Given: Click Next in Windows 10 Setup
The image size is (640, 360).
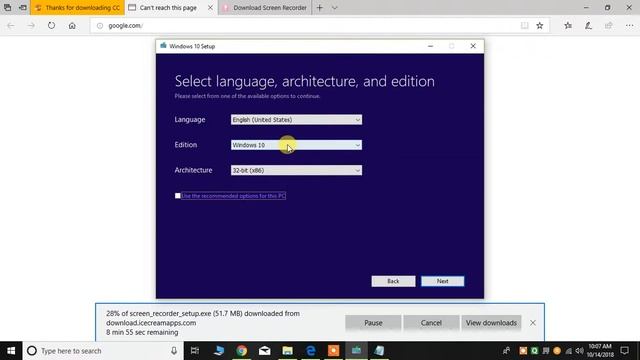Looking at the screenshot, I should click(442, 281).
